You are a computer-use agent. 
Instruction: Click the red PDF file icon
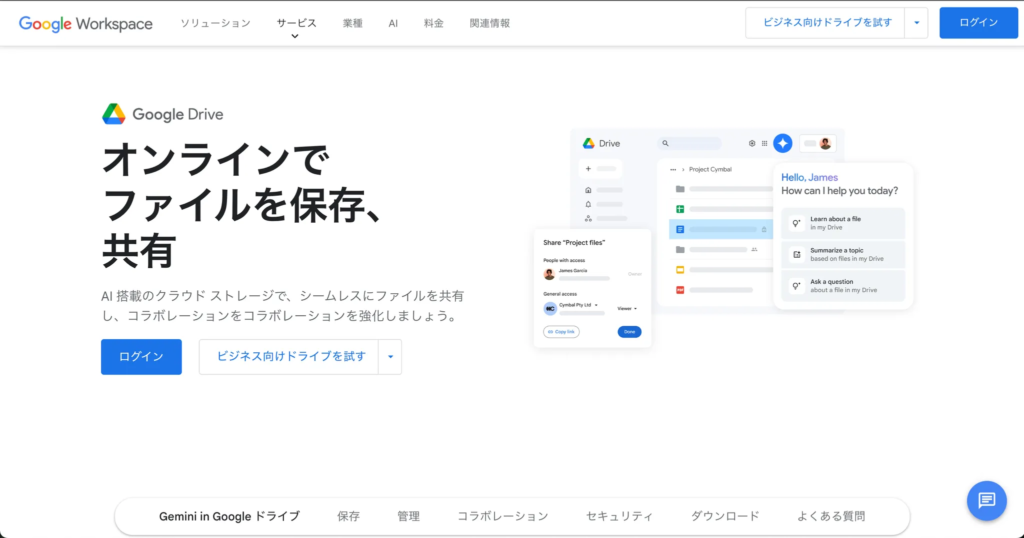[x=680, y=290]
